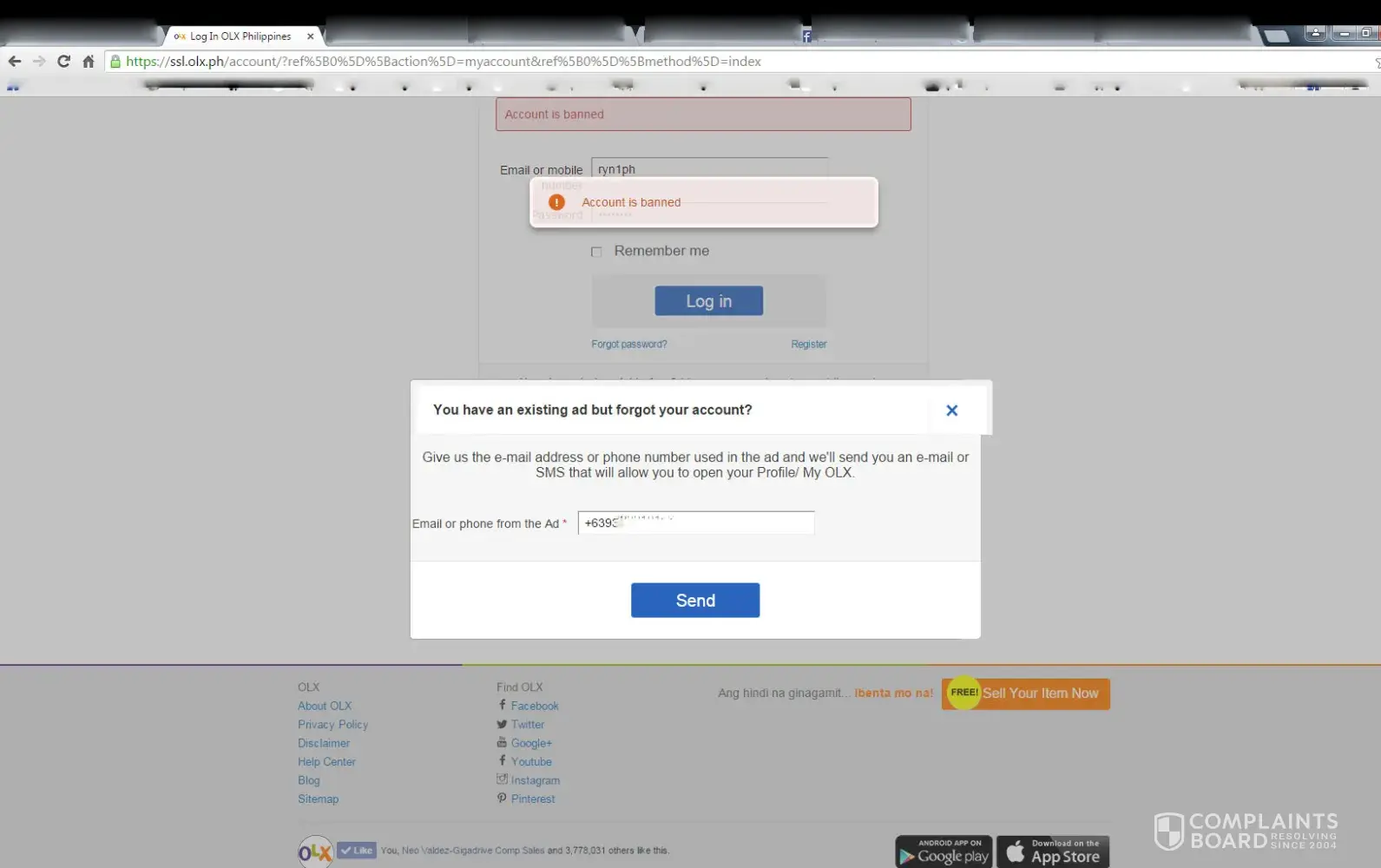Select the Log In OLX Philippines tab
The image size is (1381, 868).
(240, 36)
